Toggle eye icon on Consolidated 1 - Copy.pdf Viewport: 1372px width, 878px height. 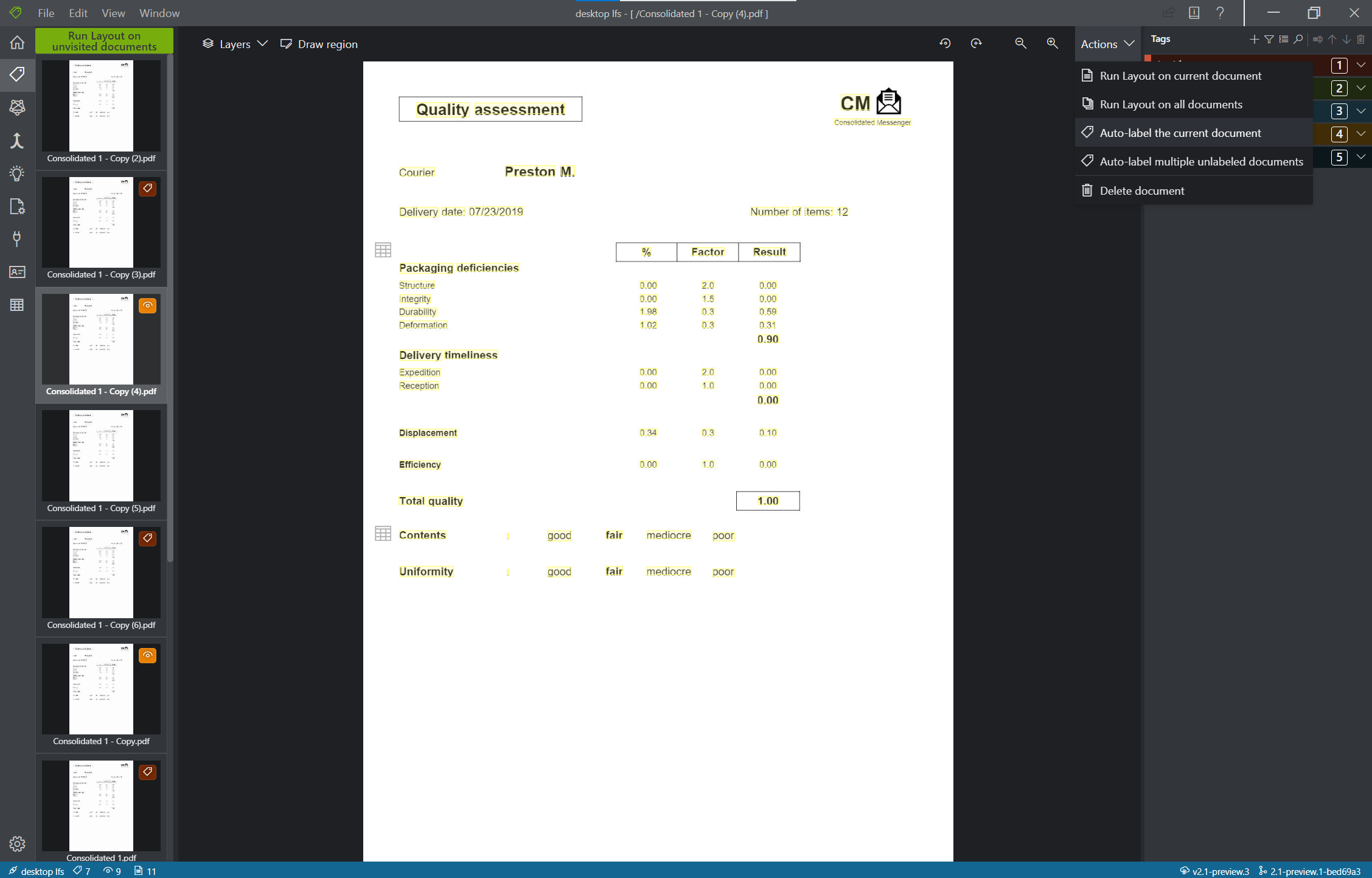click(148, 655)
